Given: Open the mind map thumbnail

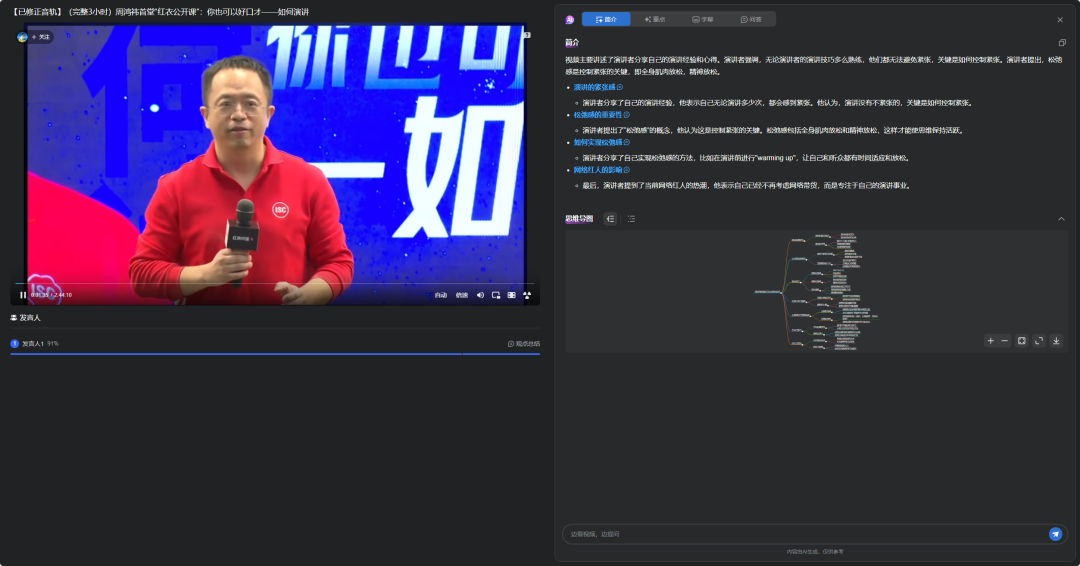Looking at the screenshot, I should pyautogui.click(x=816, y=291).
